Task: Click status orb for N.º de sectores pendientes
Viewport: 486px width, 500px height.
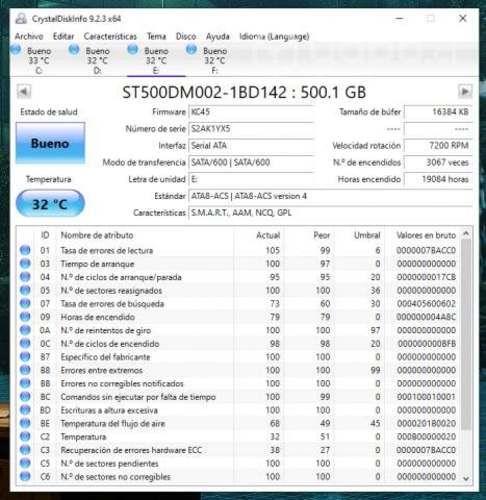Action: [x=25, y=463]
